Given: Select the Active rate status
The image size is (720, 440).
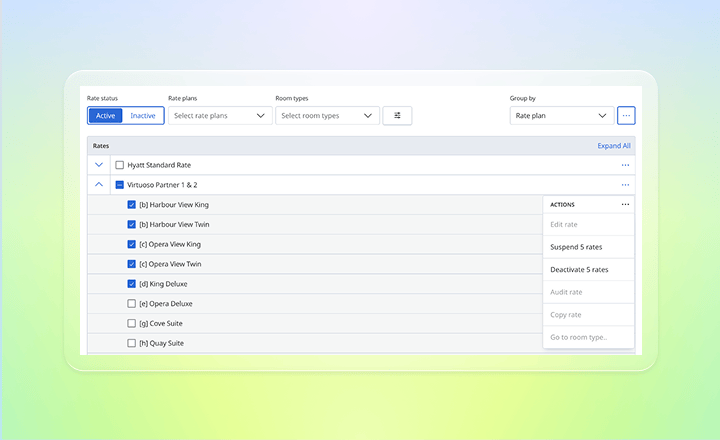Looking at the screenshot, I should [106, 116].
